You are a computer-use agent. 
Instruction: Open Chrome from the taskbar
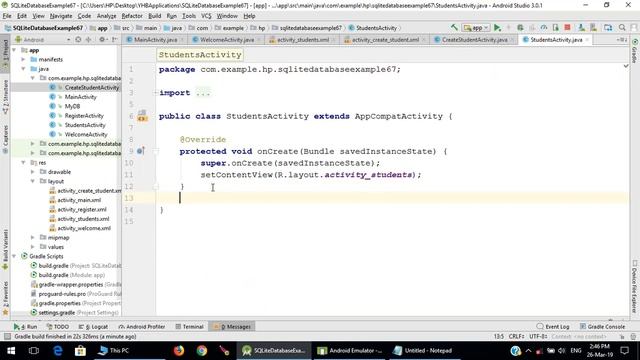(202, 350)
